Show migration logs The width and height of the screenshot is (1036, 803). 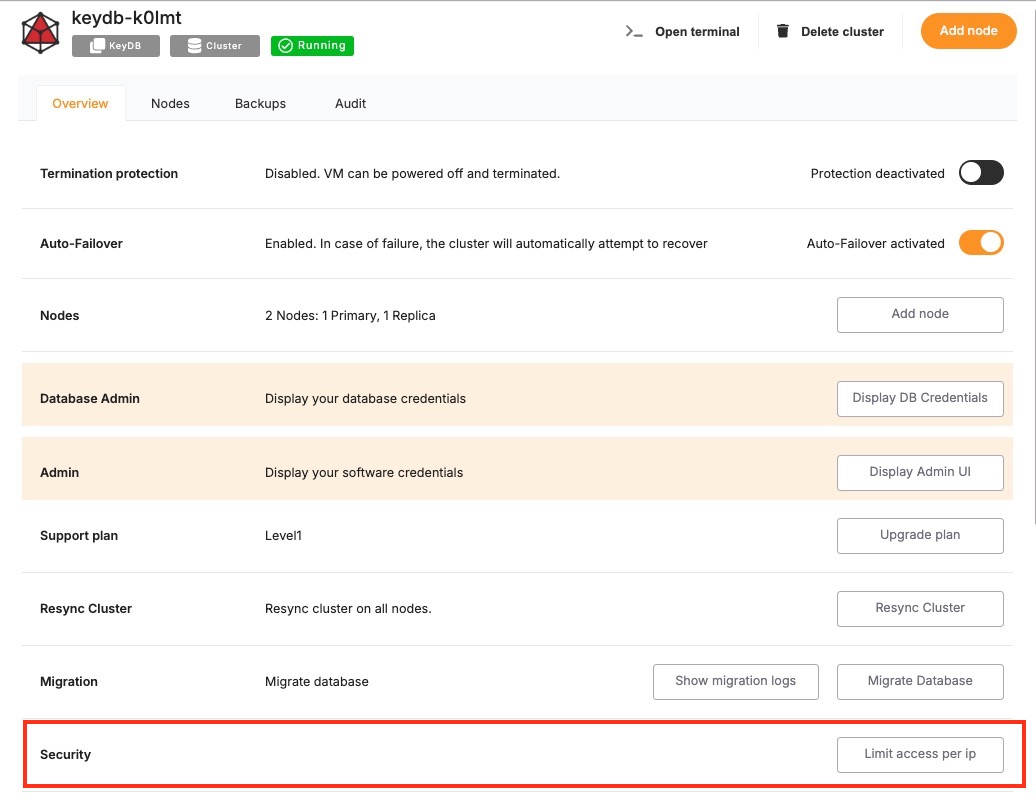tap(735, 681)
